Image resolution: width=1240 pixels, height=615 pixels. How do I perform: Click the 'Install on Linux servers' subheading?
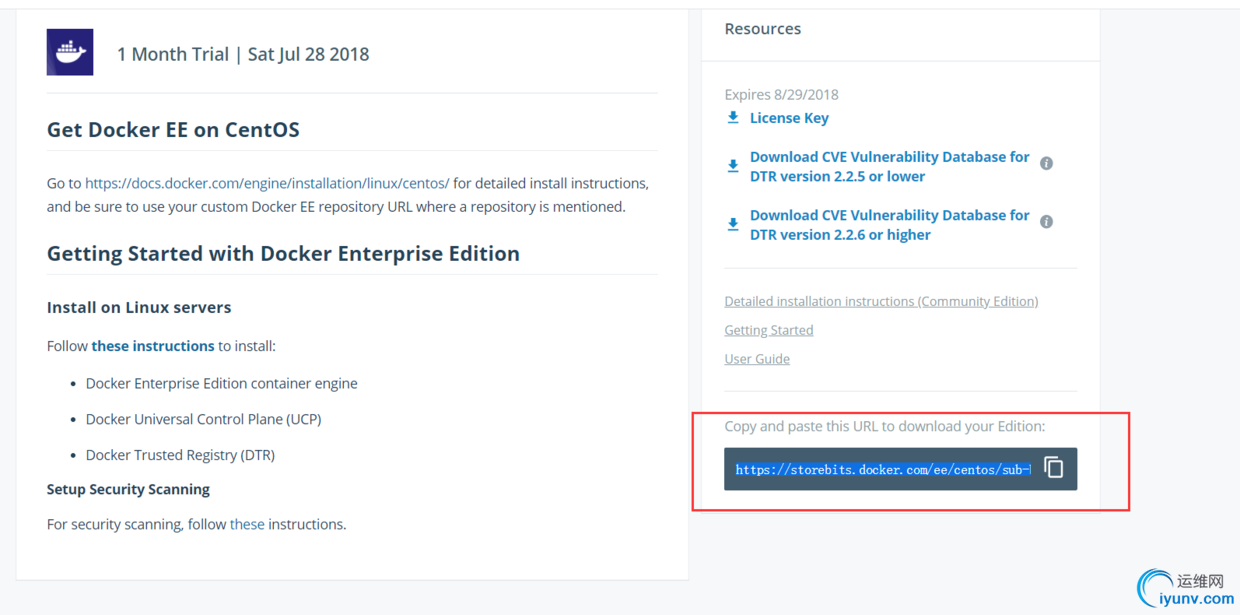click(139, 307)
